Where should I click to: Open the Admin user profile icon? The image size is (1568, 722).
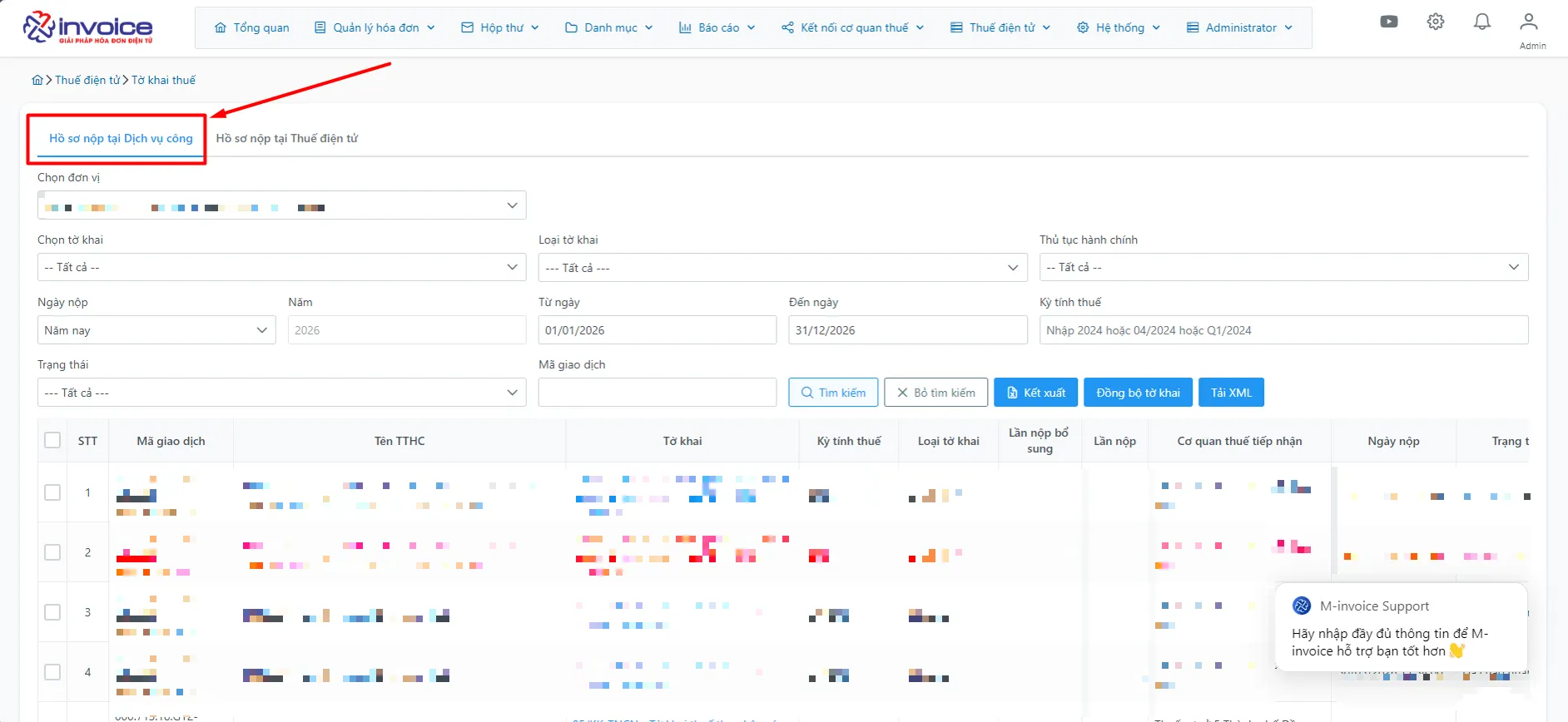click(1529, 22)
